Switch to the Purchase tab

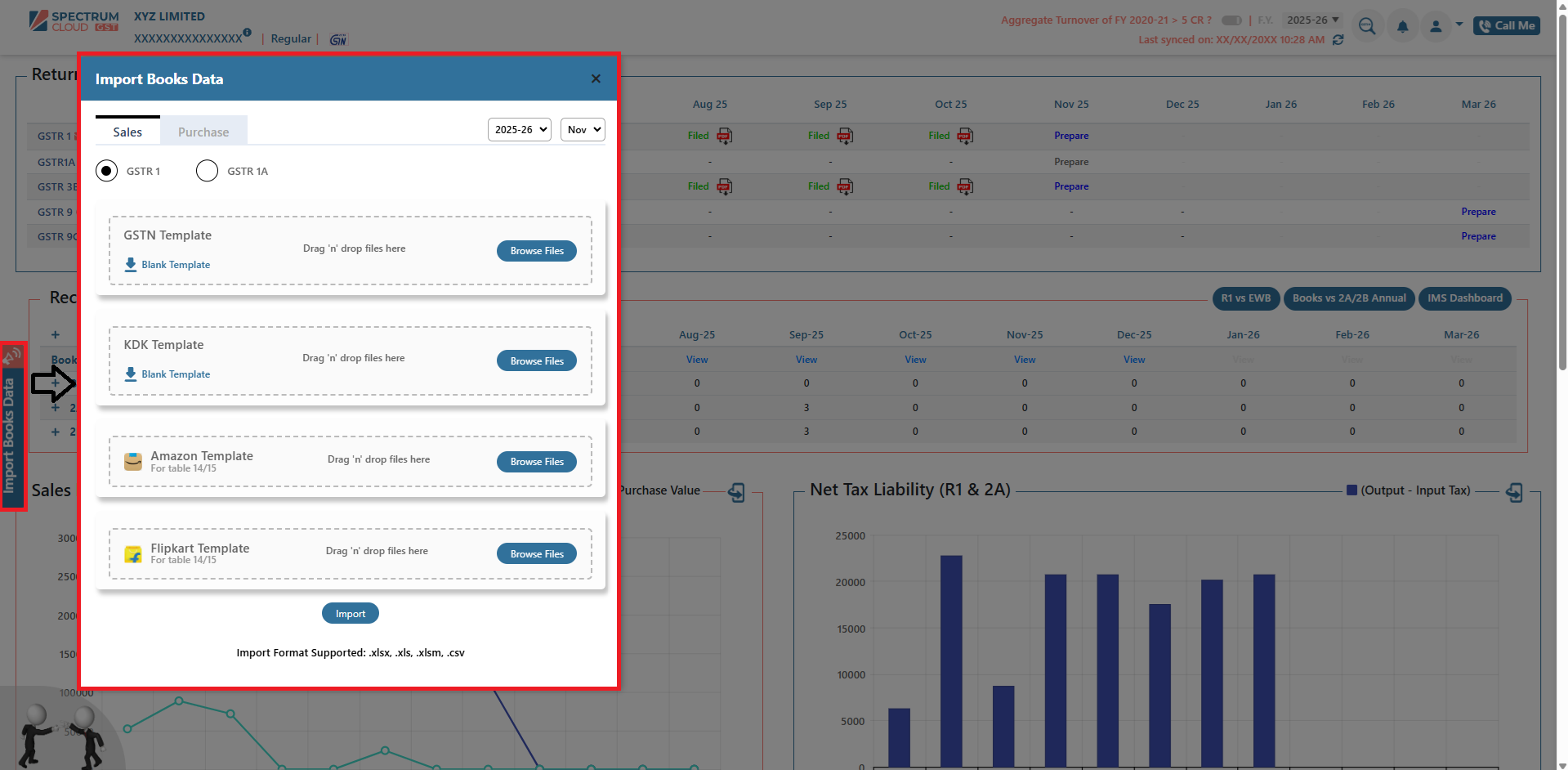pos(203,132)
